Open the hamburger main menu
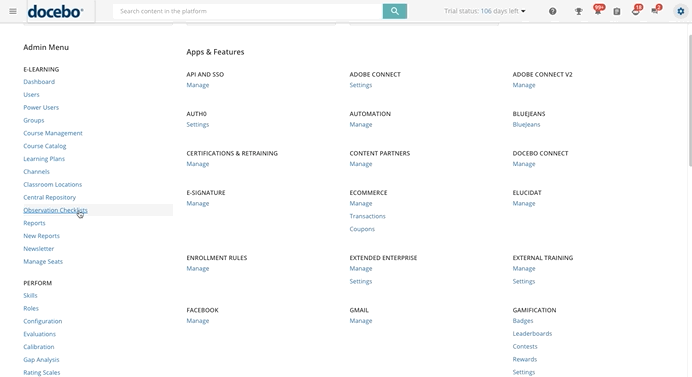 (13, 11)
